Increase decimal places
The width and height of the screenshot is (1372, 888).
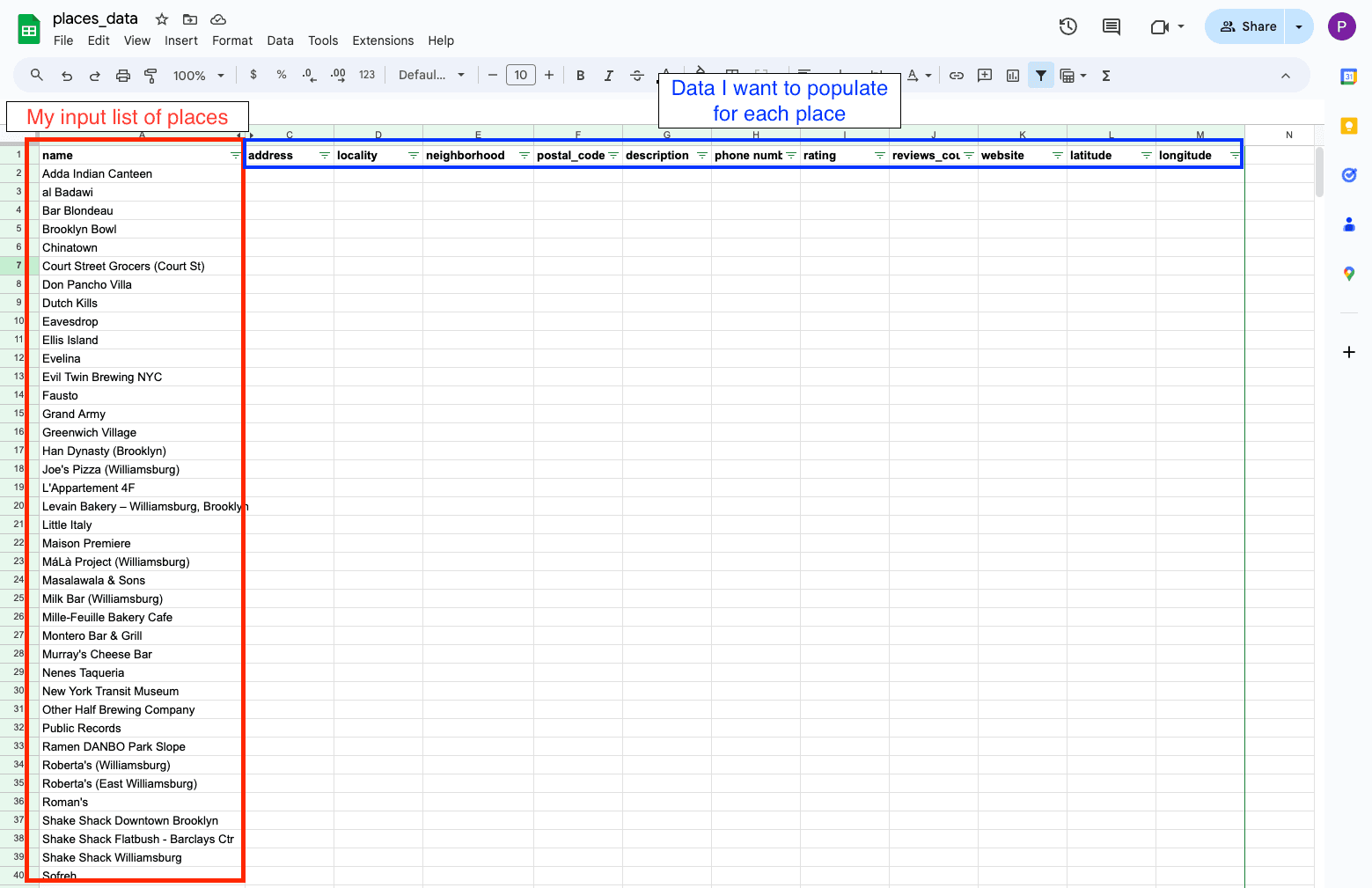pyautogui.click(x=338, y=75)
